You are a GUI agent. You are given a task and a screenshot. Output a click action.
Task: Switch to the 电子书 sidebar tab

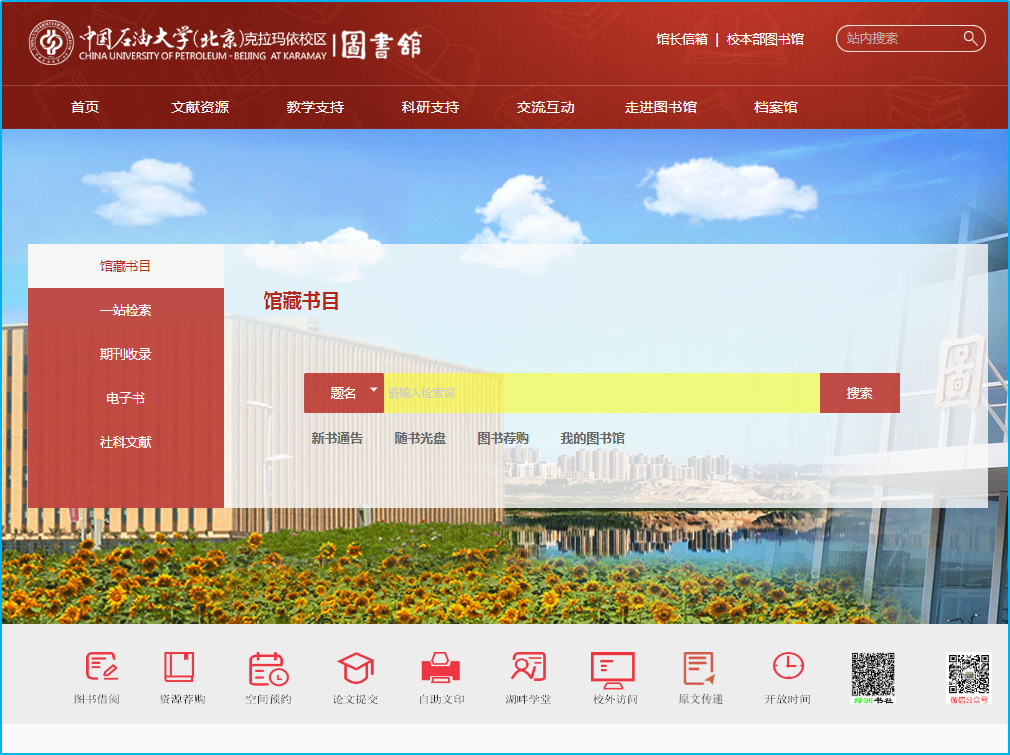(126, 398)
